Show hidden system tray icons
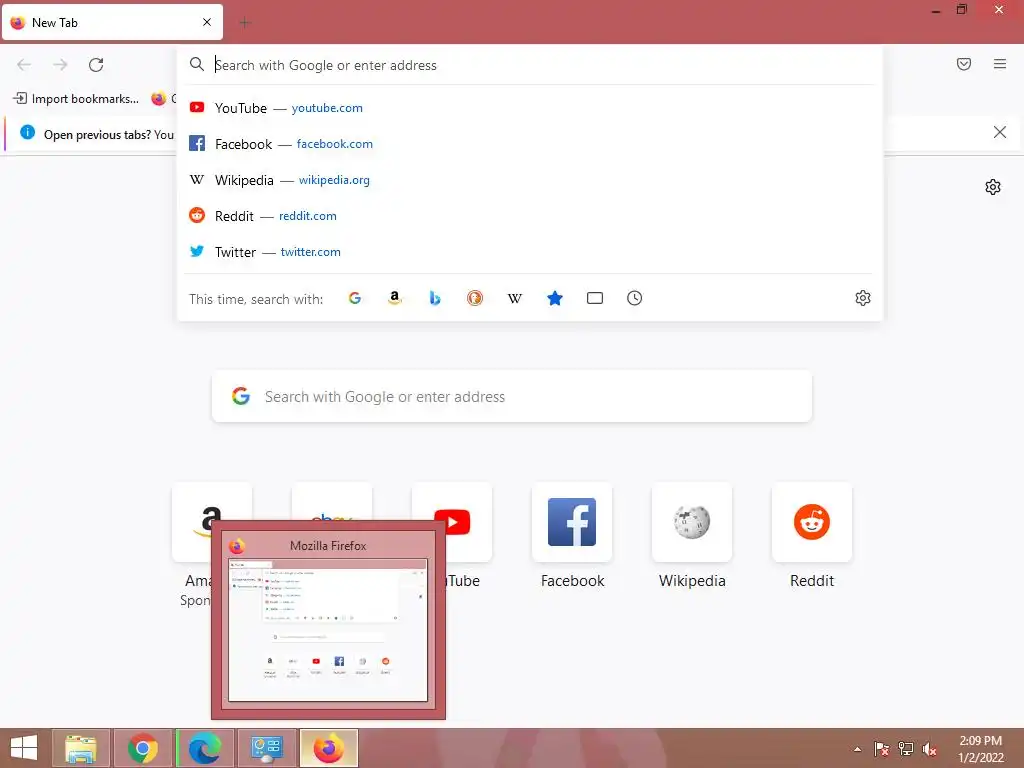Screen dimensions: 1024x768 click(x=857, y=749)
